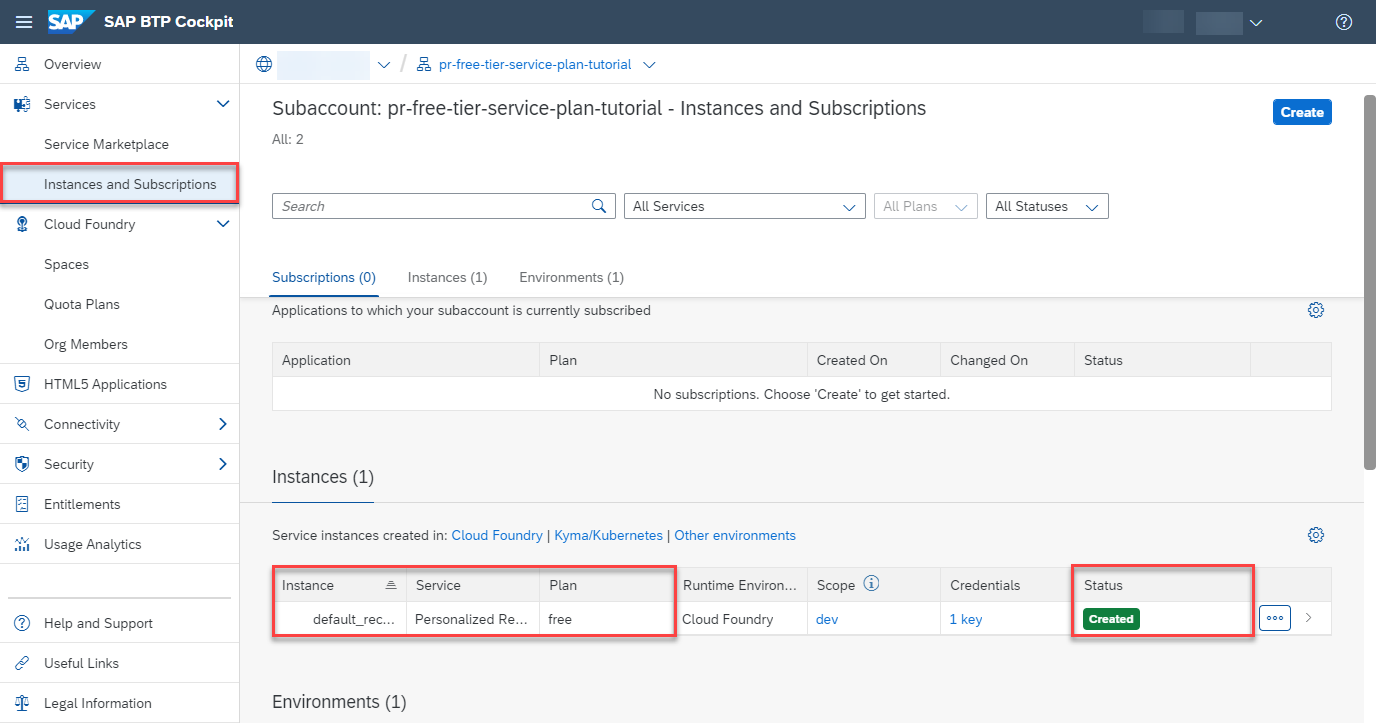Click the Other environments link
Viewport: 1376px width, 723px height.
[x=735, y=535]
